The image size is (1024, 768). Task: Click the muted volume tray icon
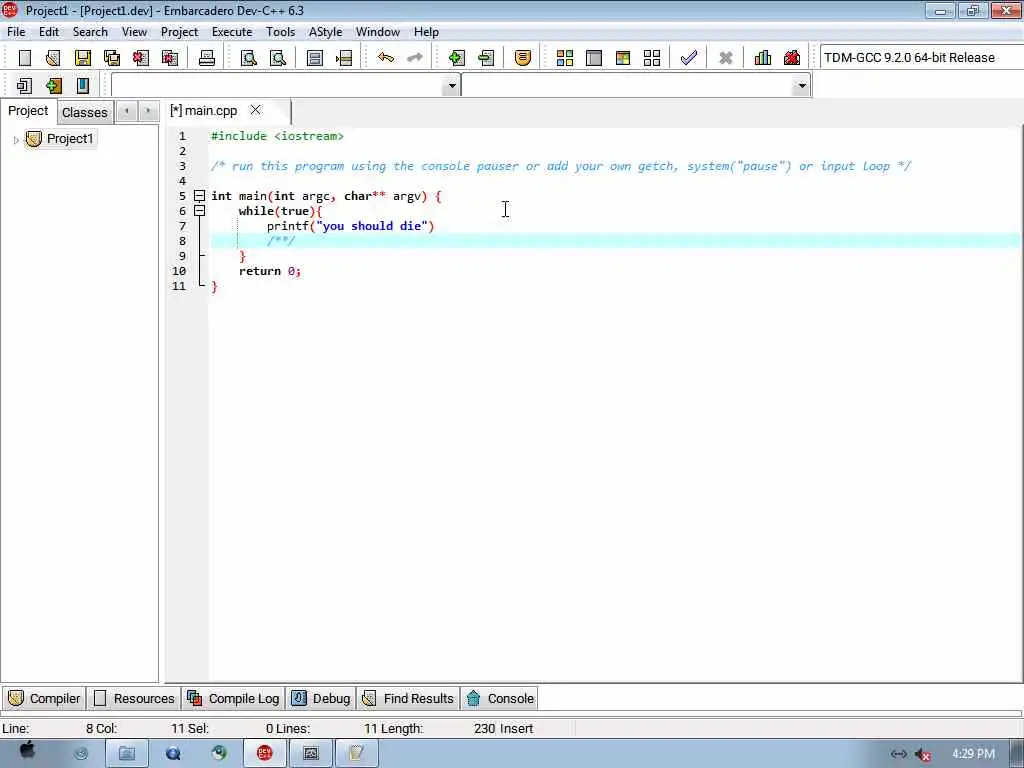point(923,754)
